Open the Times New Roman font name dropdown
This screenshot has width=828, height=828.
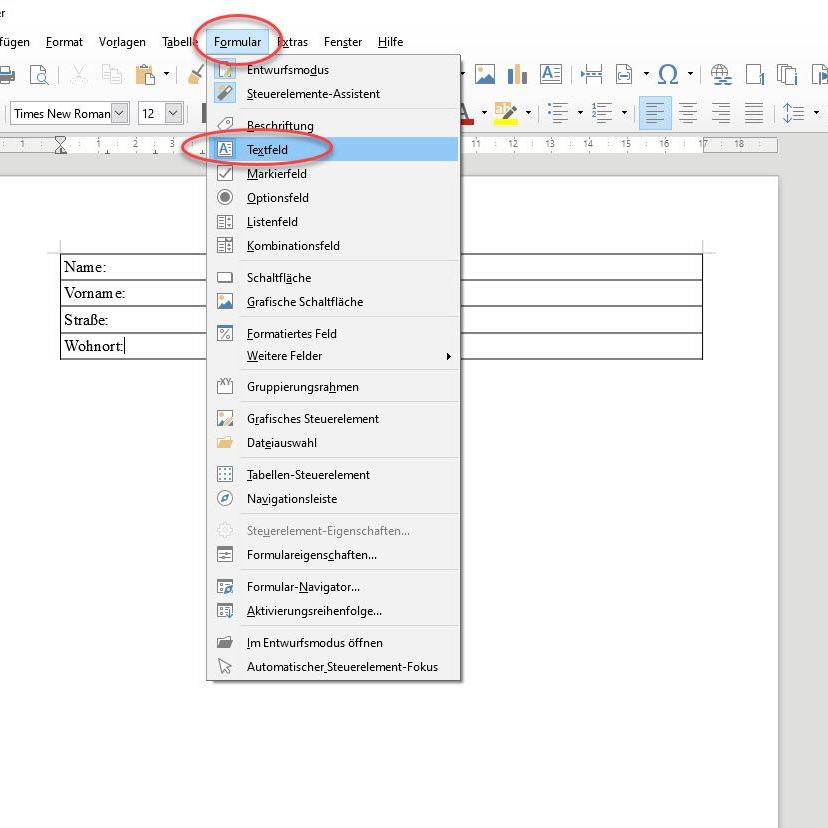point(120,112)
